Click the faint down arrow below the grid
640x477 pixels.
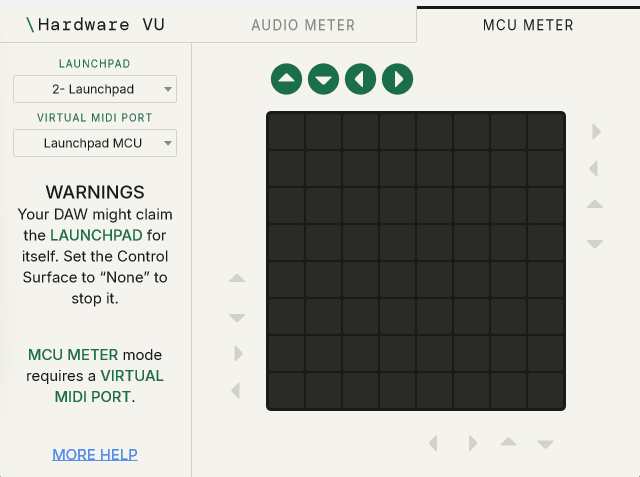[x=545, y=444]
